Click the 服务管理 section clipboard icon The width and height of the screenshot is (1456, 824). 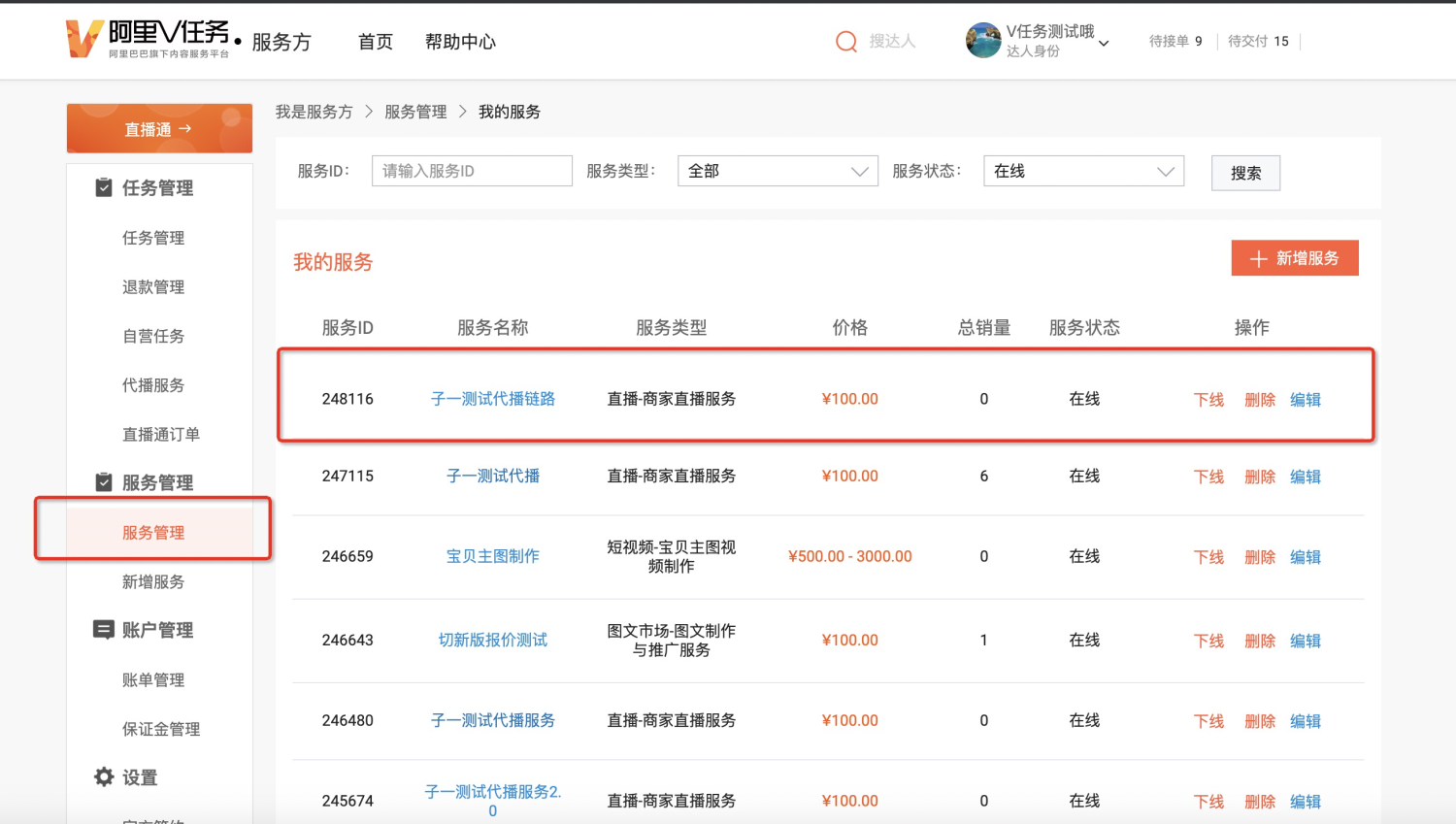[104, 482]
